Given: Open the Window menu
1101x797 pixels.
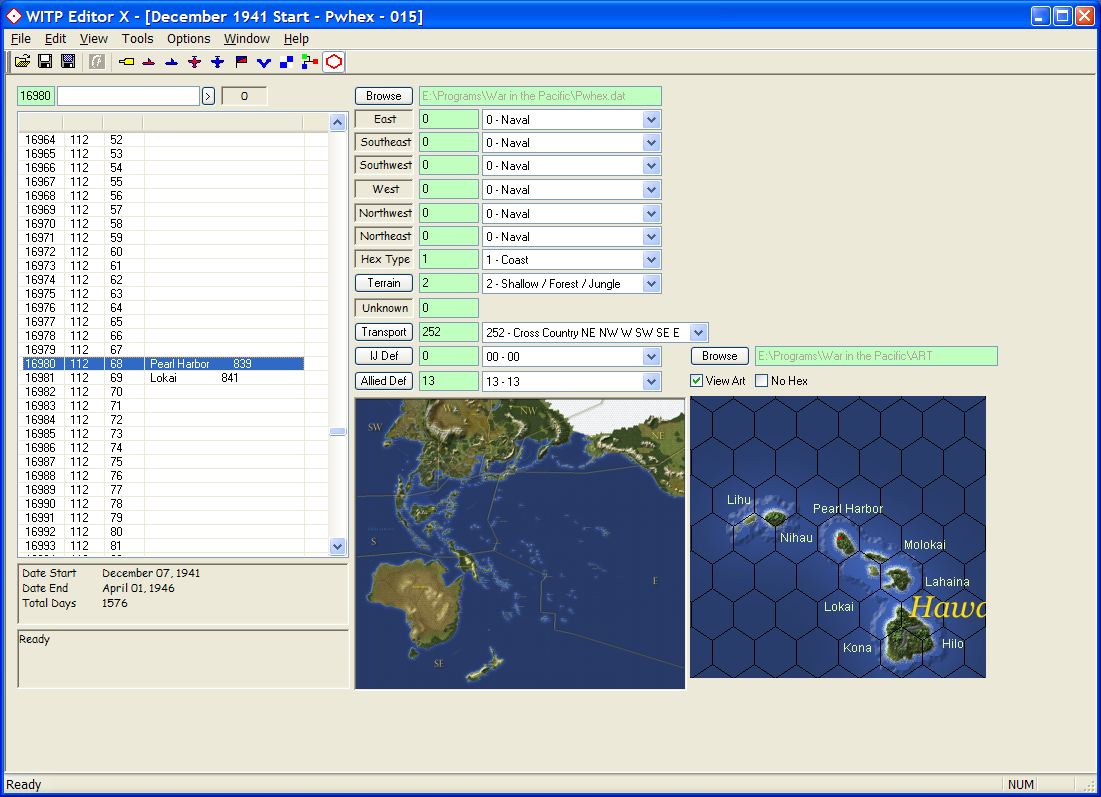Looking at the screenshot, I should coord(246,39).
